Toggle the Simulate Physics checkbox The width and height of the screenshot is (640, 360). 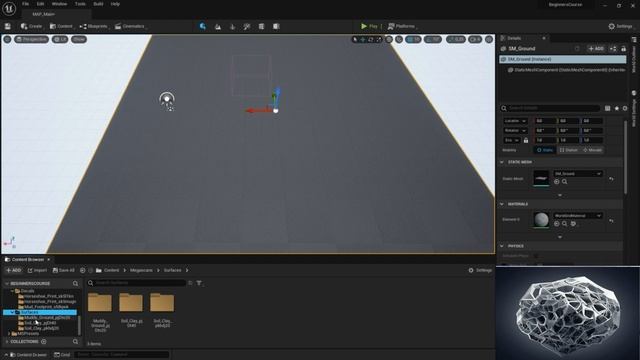[536, 256]
